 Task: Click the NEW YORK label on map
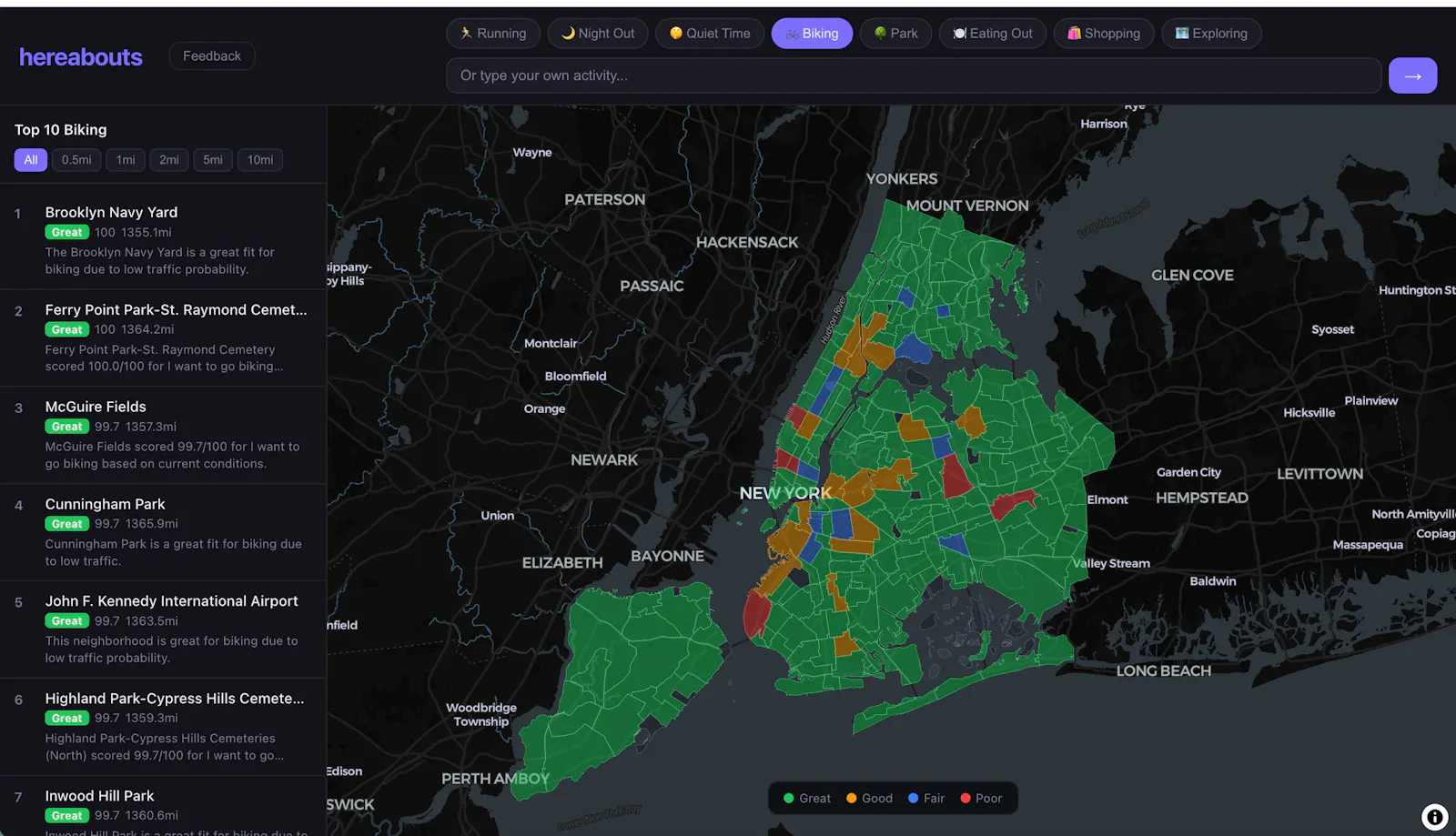[x=785, y=493]
